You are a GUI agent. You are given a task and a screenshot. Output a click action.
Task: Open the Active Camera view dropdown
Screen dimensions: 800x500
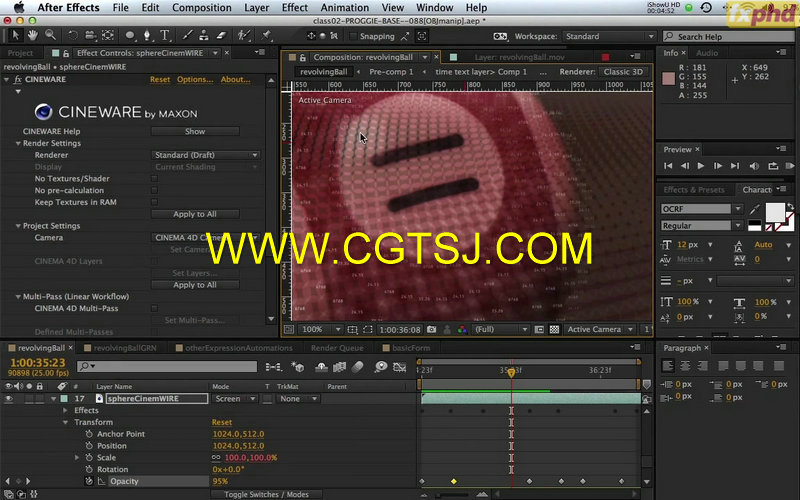pos(599,330)
